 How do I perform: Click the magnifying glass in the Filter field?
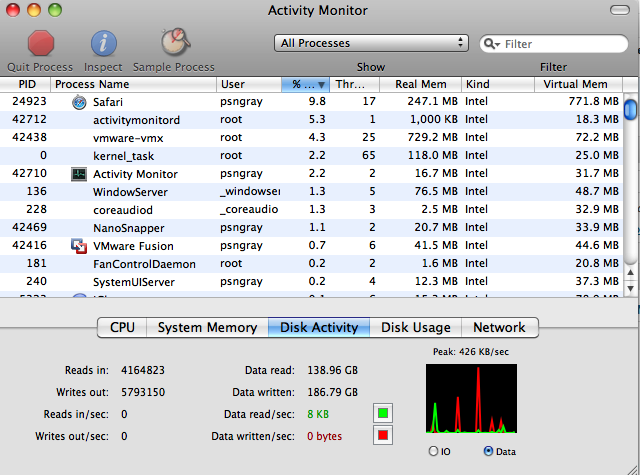click(x=491, y=44)
